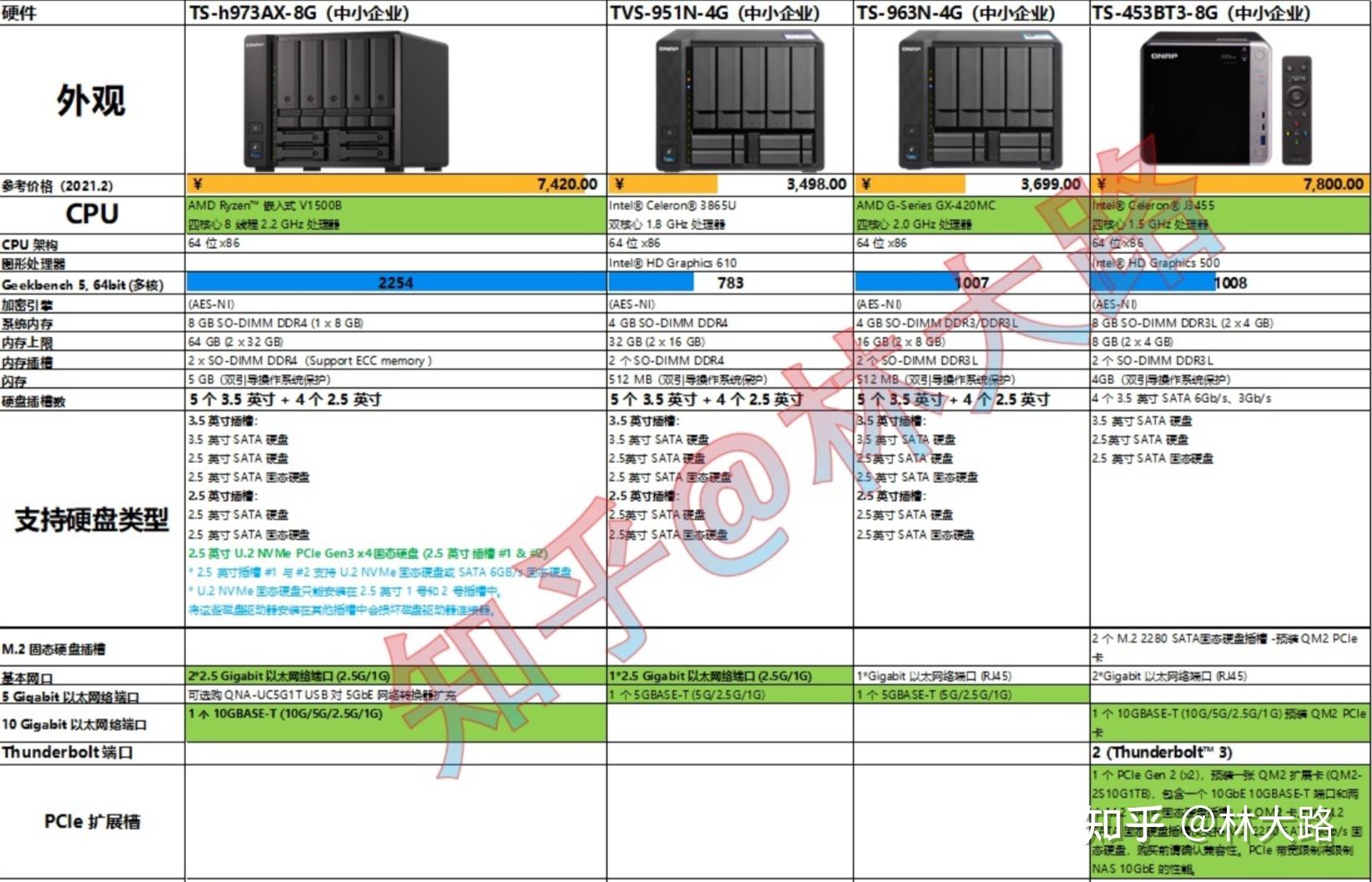This screenshot has height=882, width=1372.
Task: Click the LED indicators on the TS-963N photo
Action: pos(931,79)
